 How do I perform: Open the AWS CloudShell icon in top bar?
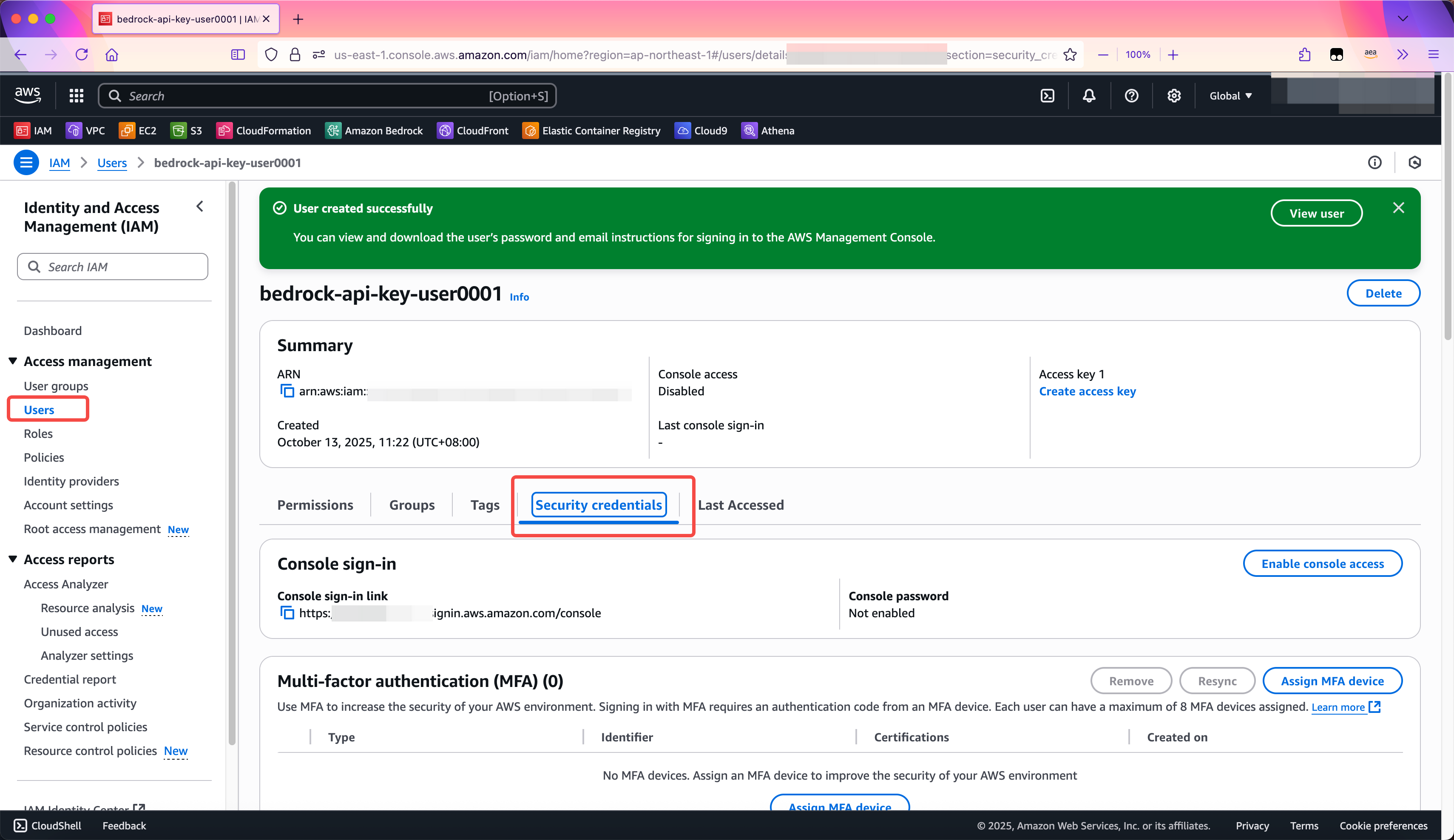1047,96
